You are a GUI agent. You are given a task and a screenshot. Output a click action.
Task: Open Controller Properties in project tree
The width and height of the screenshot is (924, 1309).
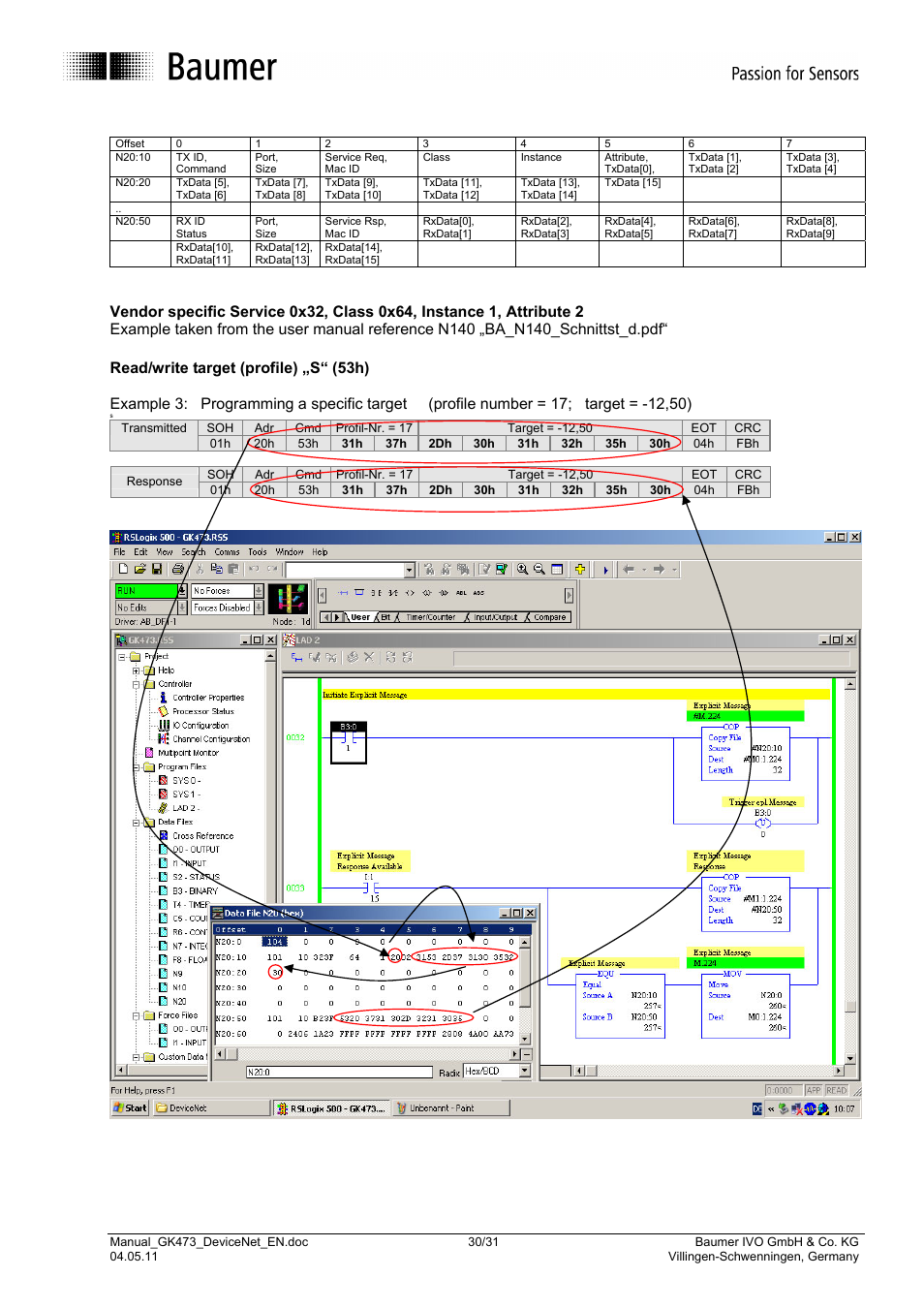pos(207,698)
